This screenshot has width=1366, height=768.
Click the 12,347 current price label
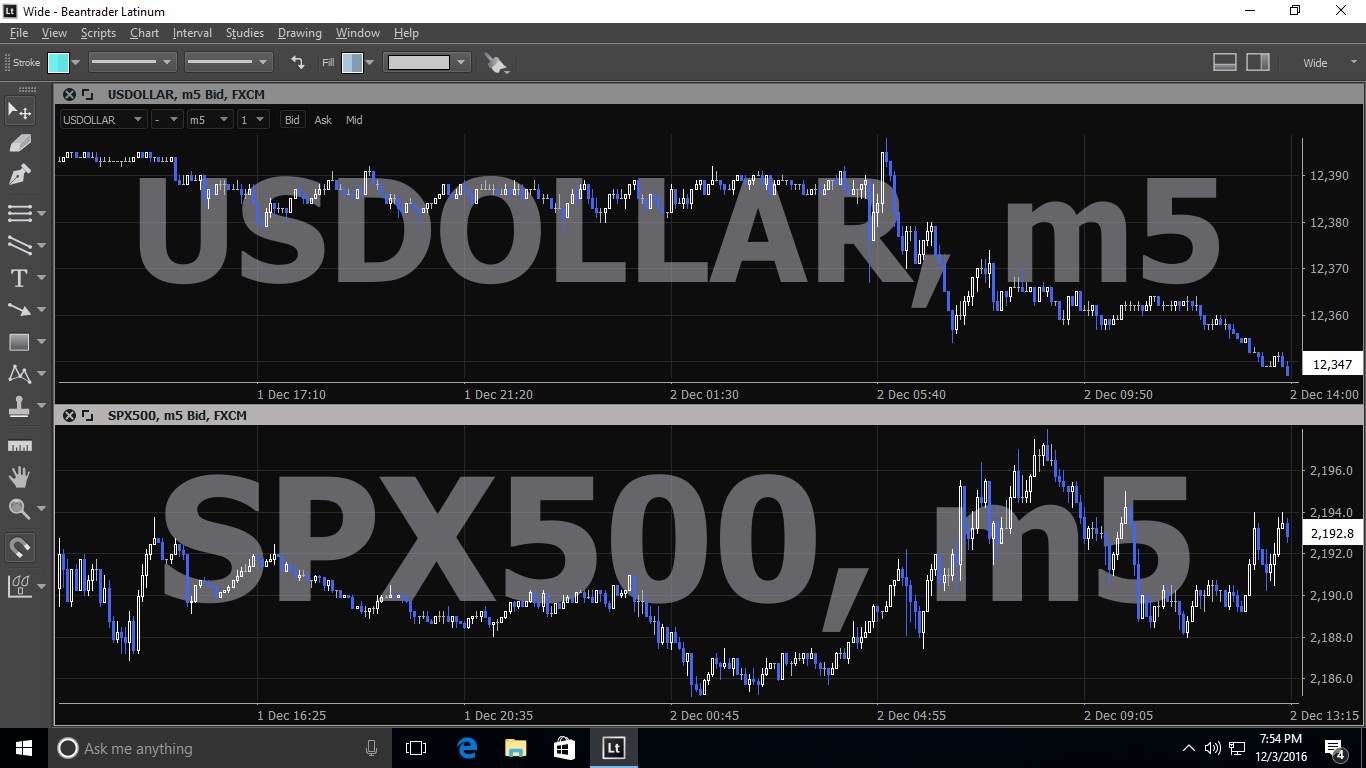point(1332,364)
